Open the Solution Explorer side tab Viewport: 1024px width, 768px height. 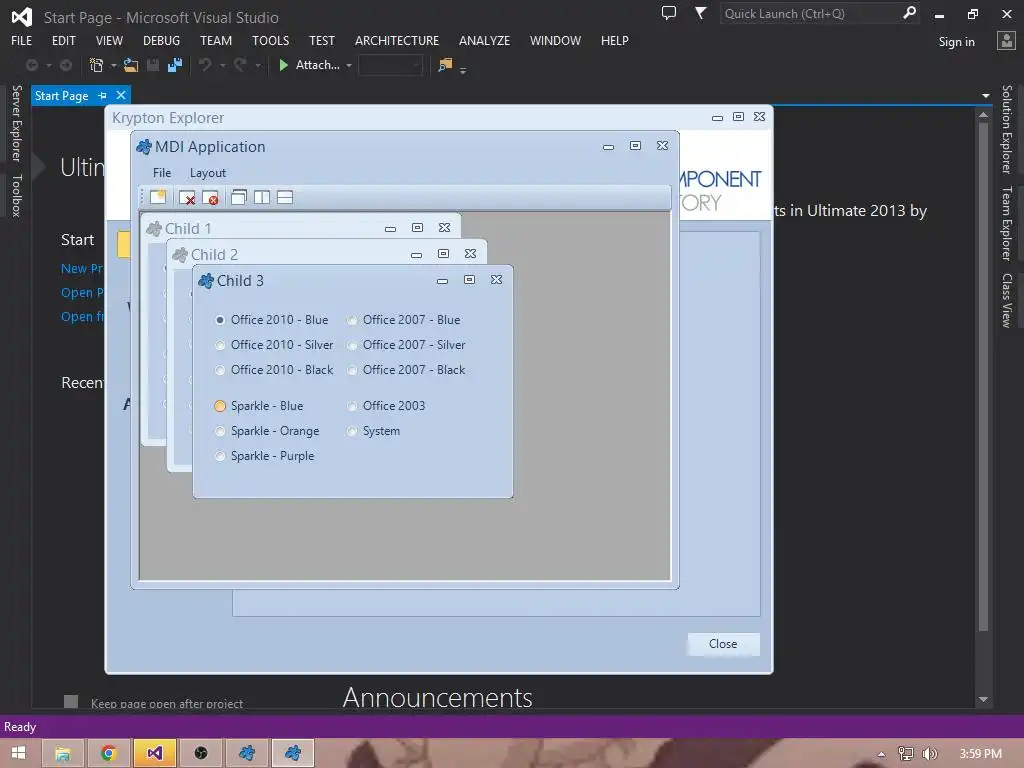[1007, 129]
